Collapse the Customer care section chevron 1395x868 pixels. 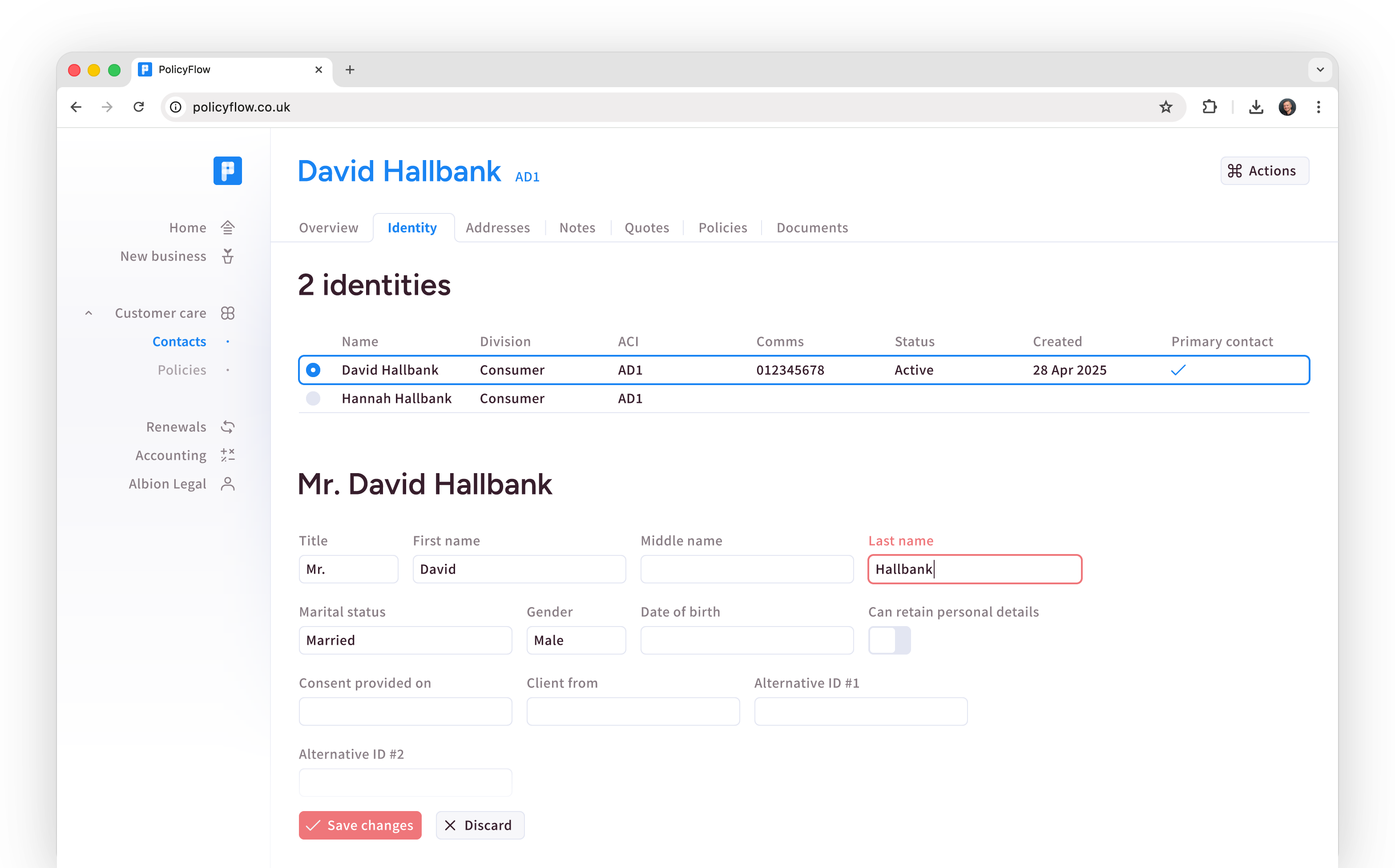(89, 313)
